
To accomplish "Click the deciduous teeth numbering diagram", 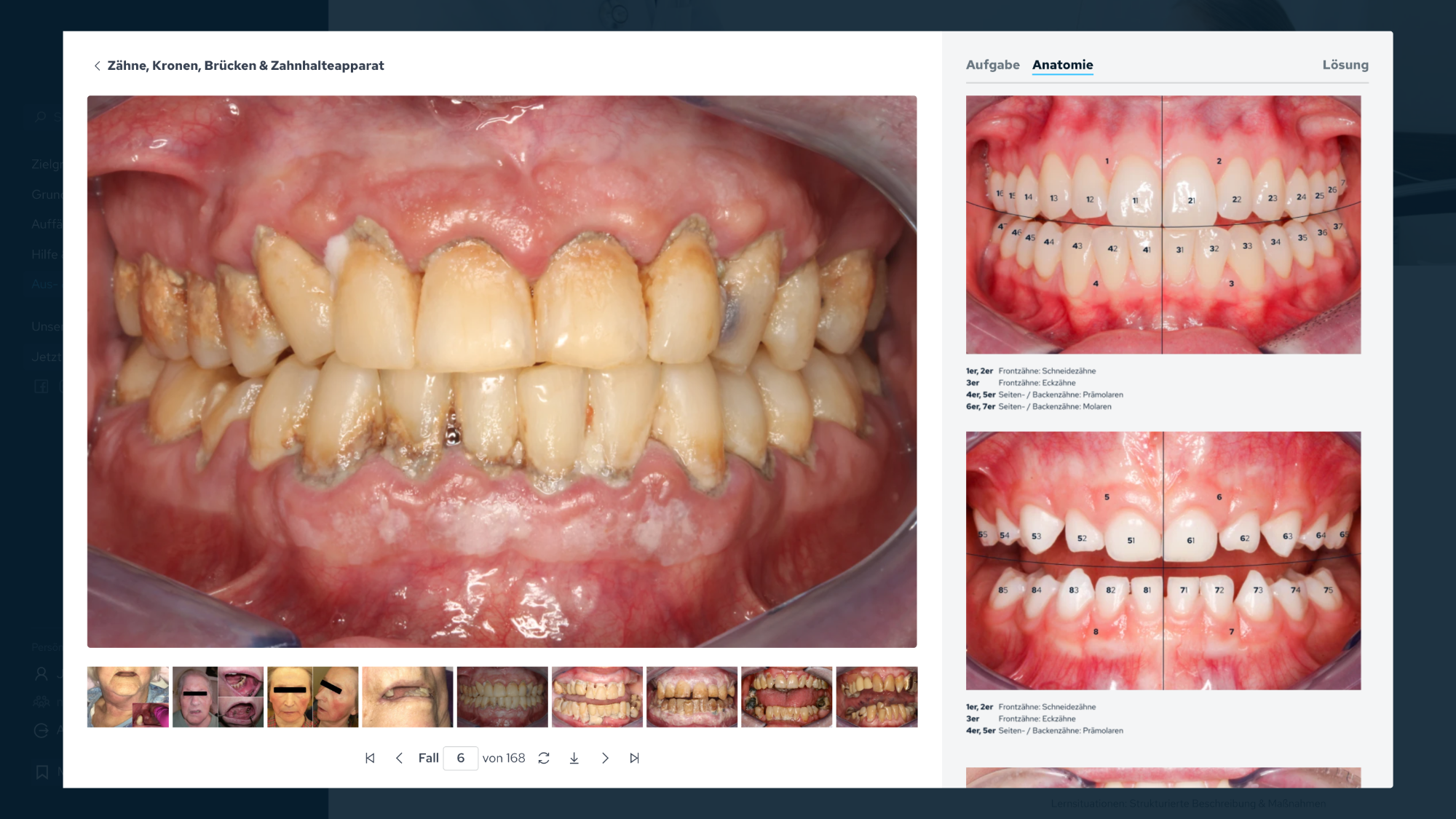I will (1163, 560).
